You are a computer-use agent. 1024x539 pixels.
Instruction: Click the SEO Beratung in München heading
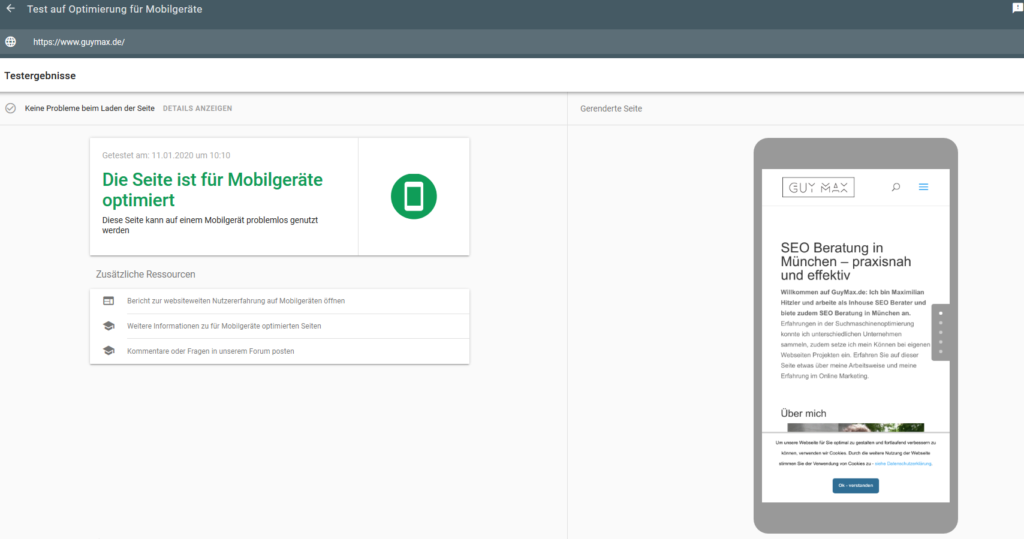pyautogui.click(x=846, y=261)
